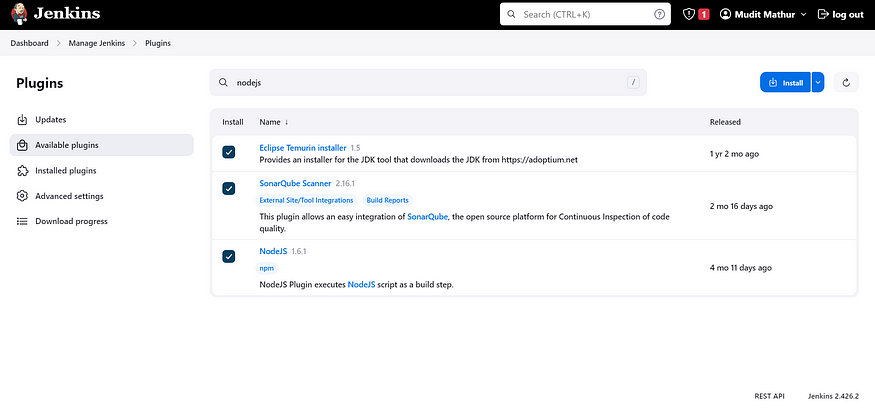875x413 pixels.
Task: Click the Build Reports category tag
Action: (387, 200)
